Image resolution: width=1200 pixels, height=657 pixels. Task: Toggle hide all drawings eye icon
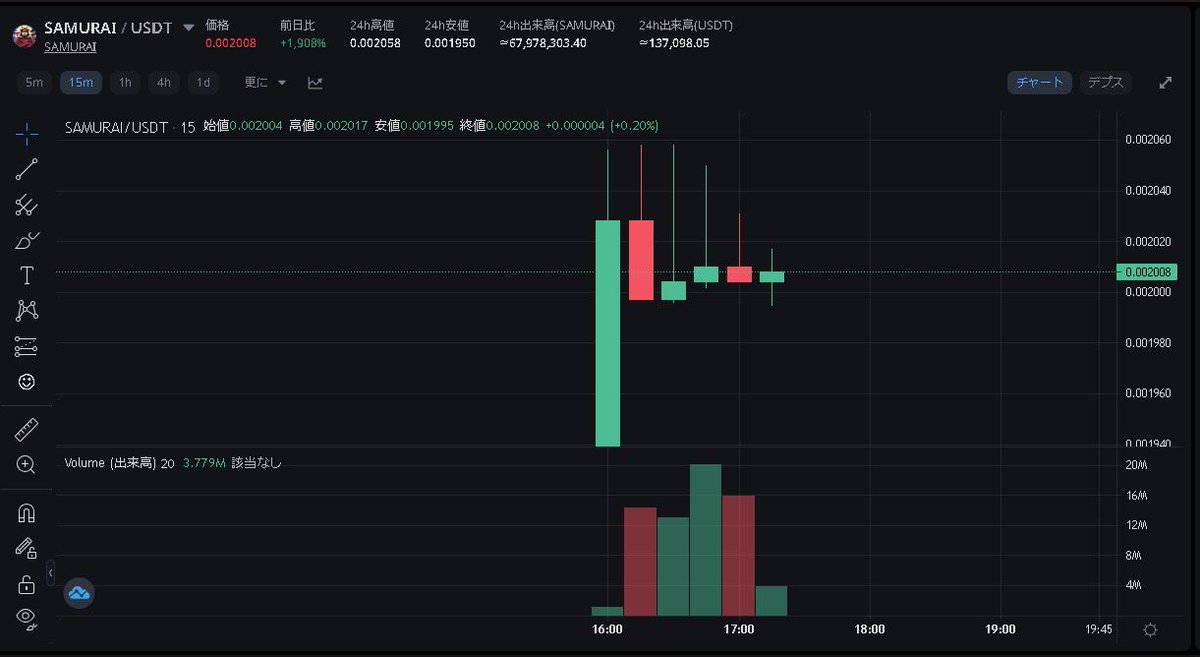[27, 618]
